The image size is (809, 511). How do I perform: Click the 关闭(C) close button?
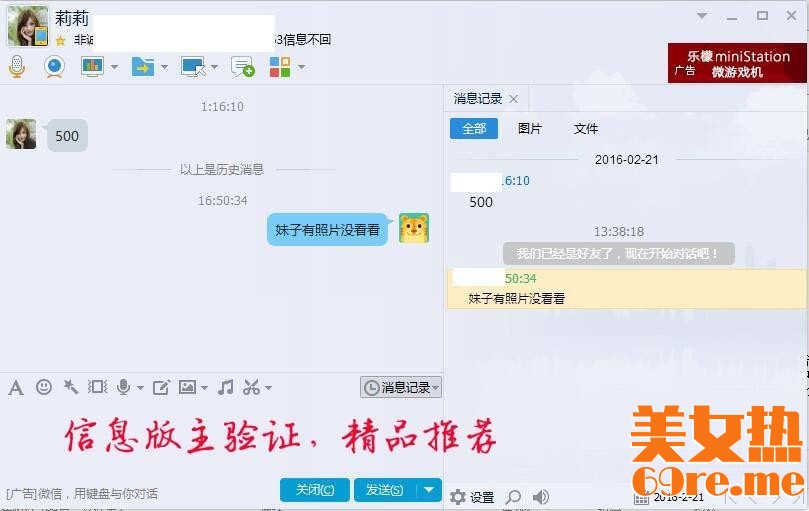315,489
